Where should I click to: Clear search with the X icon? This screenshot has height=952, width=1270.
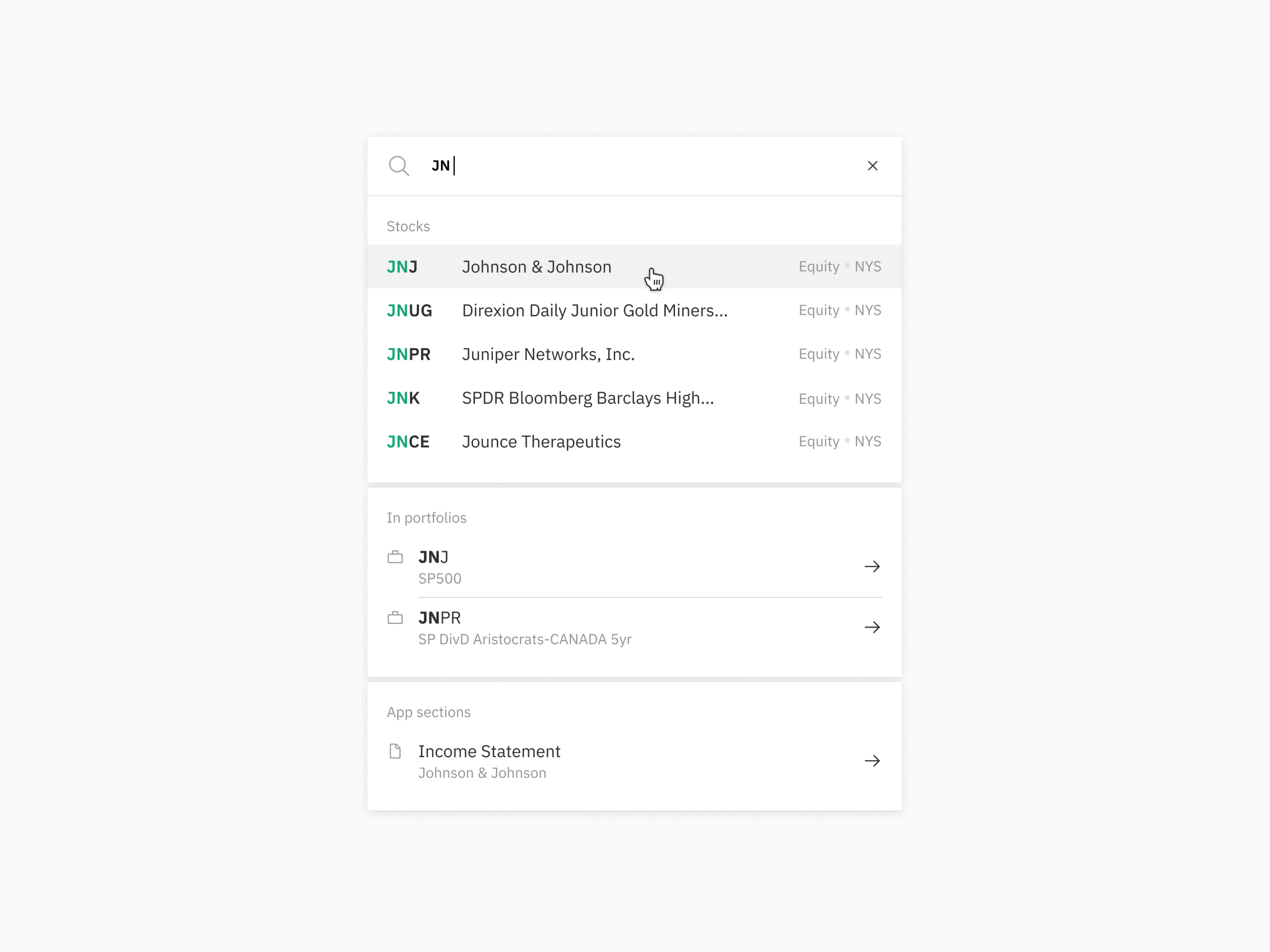872,166
